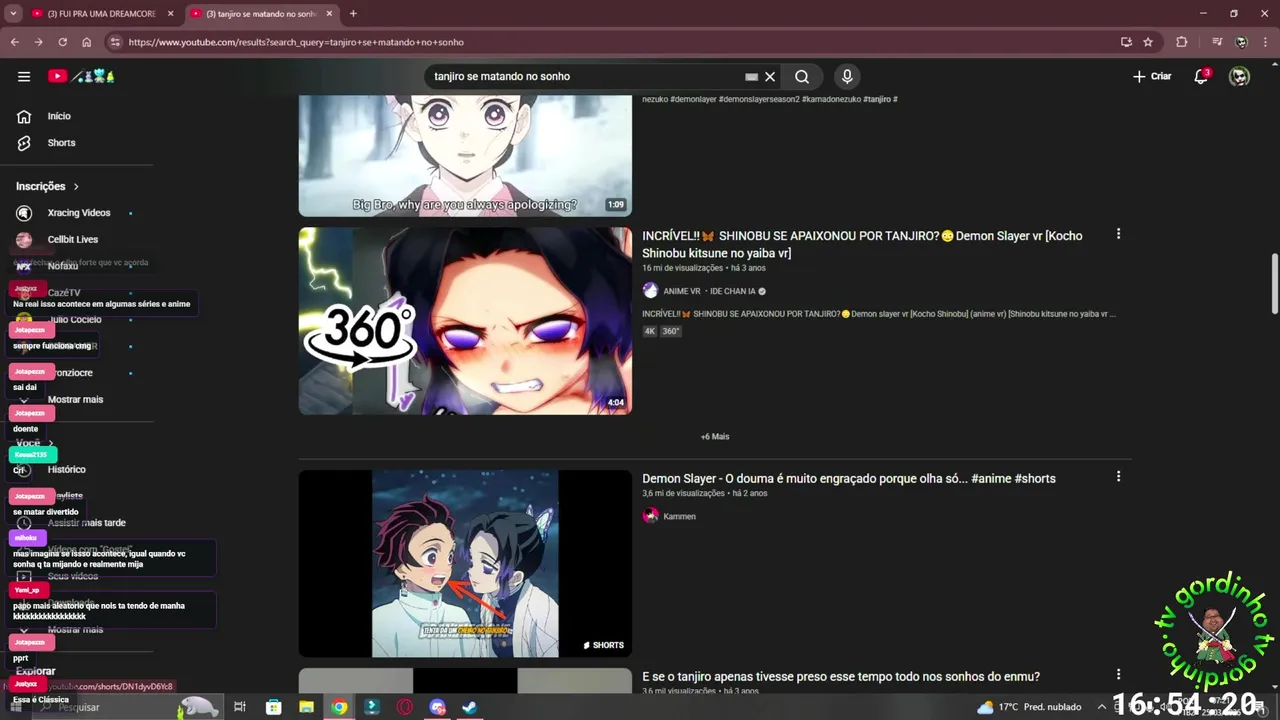Screen dimensions: 1280x720
Task: Open the browser home page button
Action: (x=86, y=42)
